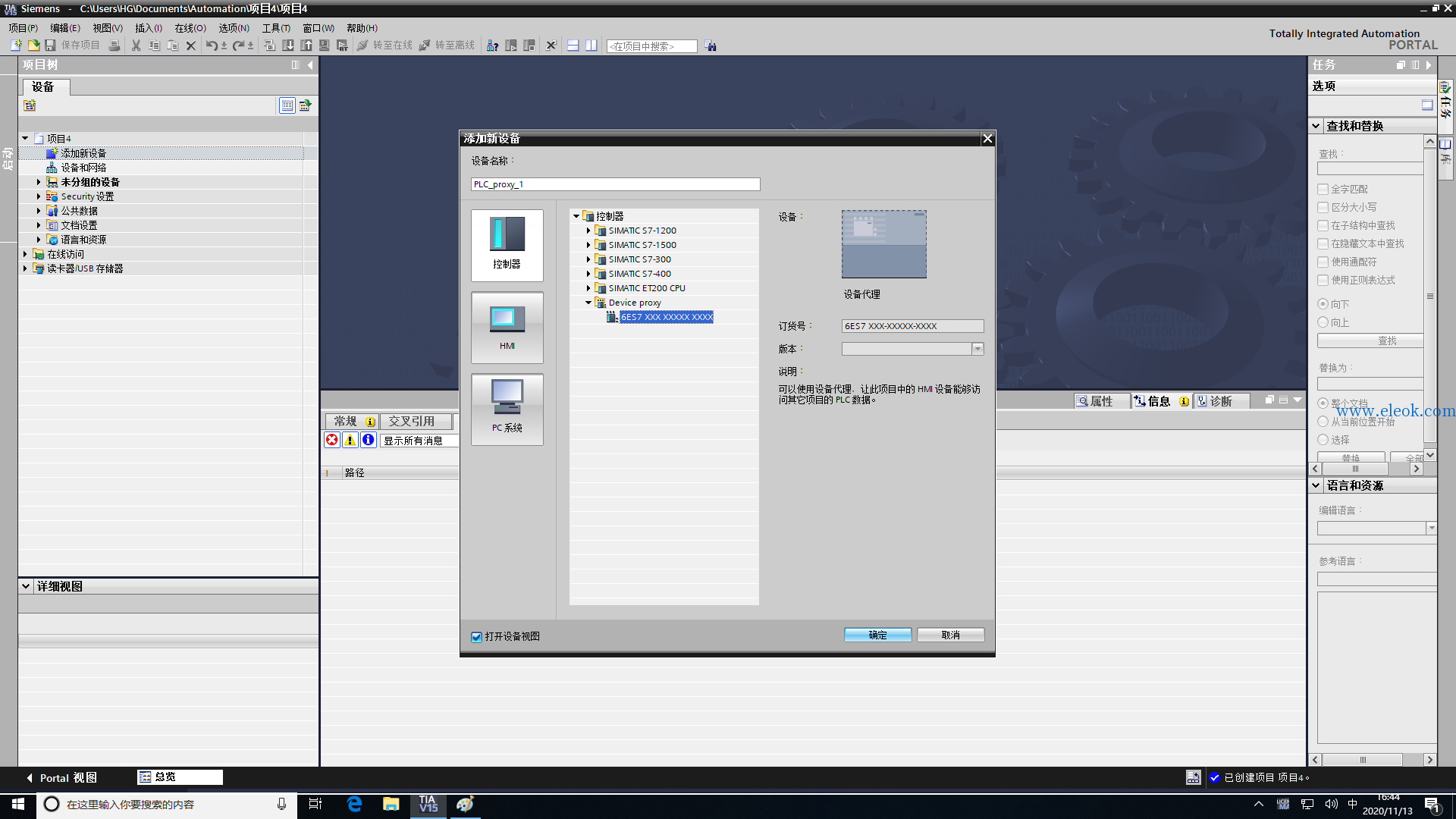Screen dimensions: 1456x819
Task: Toggle 在隐藏文本中查找 checkbox
Action: click(1323, 243)
